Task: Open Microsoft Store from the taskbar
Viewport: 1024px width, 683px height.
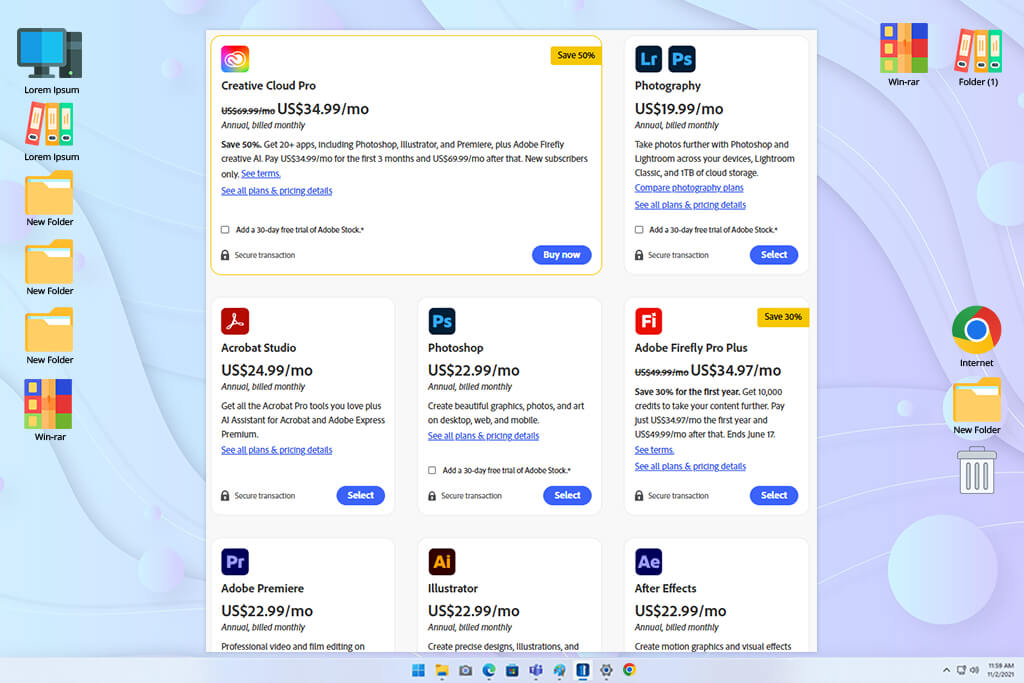Action: coord(513,670)
